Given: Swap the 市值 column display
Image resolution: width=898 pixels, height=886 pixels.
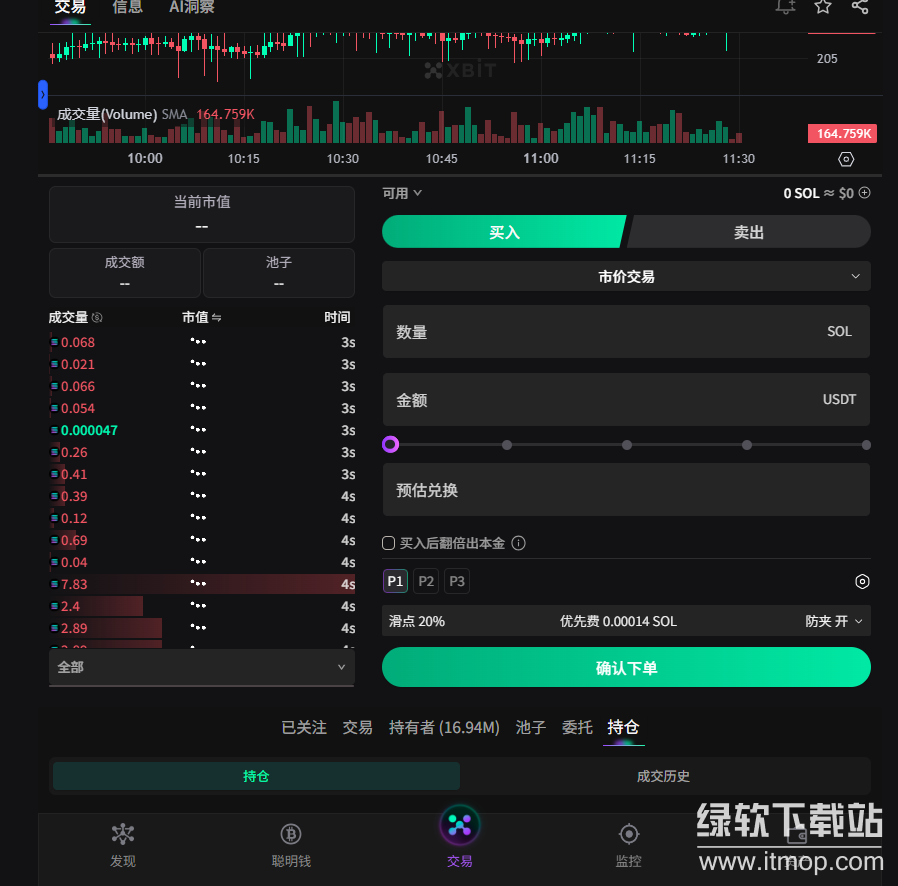Looking at the screenshot, I should (x=216, y=318).
